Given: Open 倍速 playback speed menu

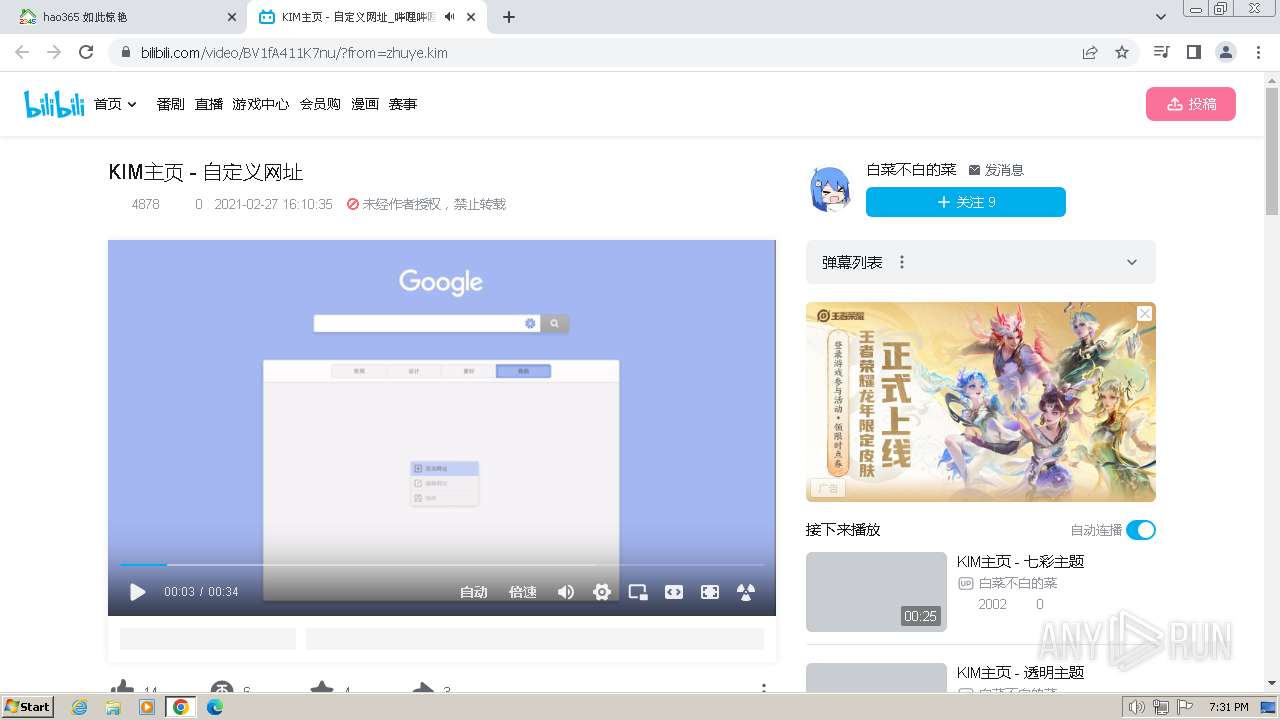Looking at the screenshot, I should click(523, 592).
